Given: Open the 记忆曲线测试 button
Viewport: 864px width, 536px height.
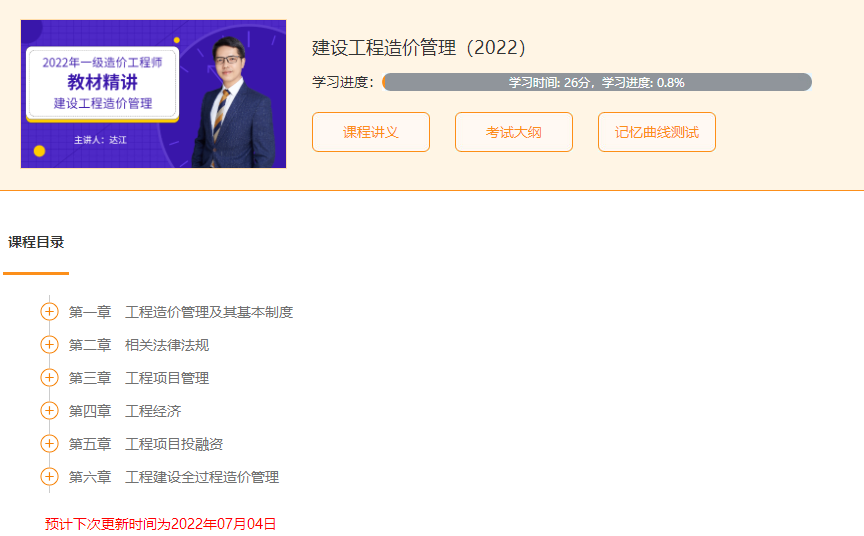Looking at the screenshot, I should coord(657,132).
